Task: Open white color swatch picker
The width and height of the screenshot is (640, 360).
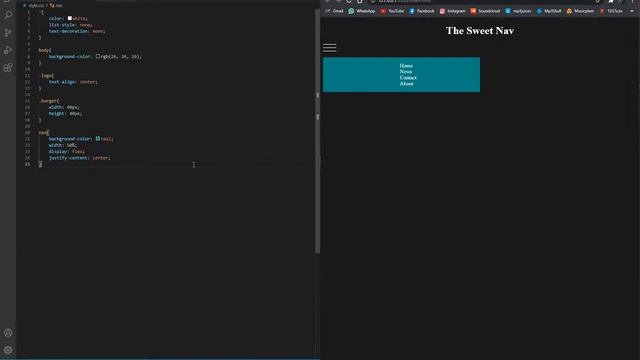Action: click(x=70, y=18)
